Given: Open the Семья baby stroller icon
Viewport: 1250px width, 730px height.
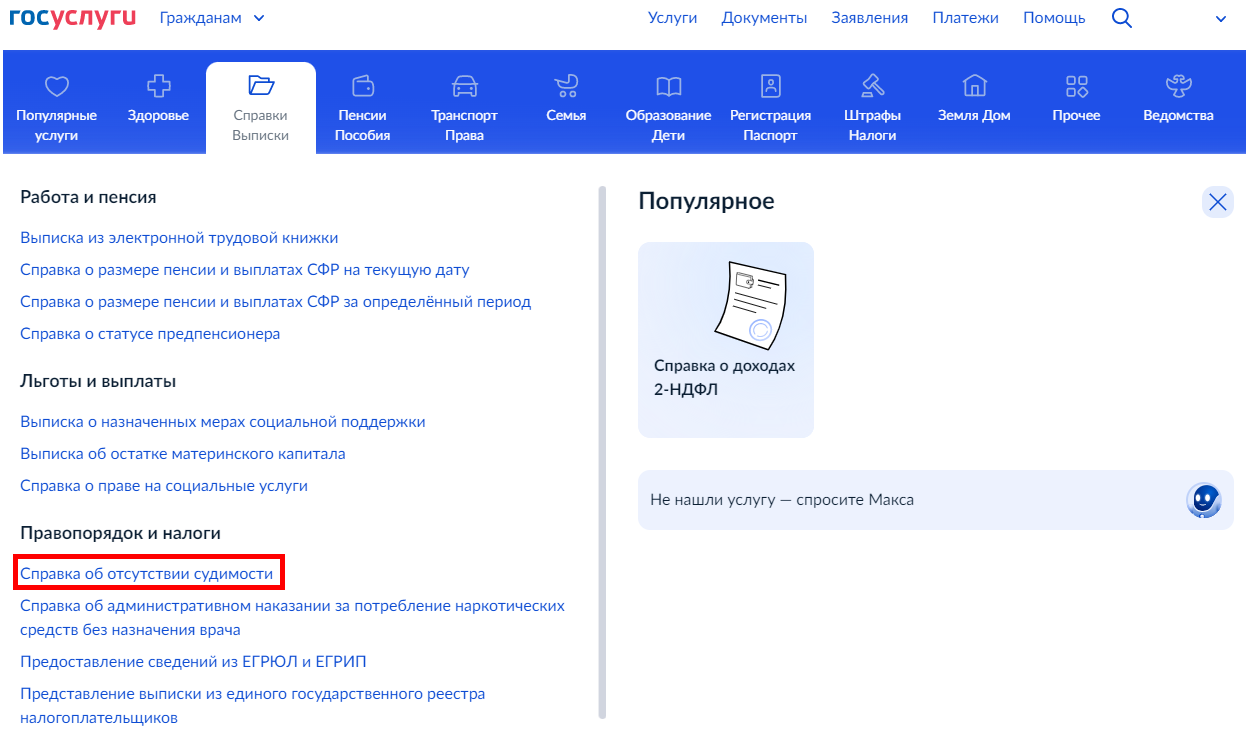Looking at the screenshot, I should tap(566, 86).
